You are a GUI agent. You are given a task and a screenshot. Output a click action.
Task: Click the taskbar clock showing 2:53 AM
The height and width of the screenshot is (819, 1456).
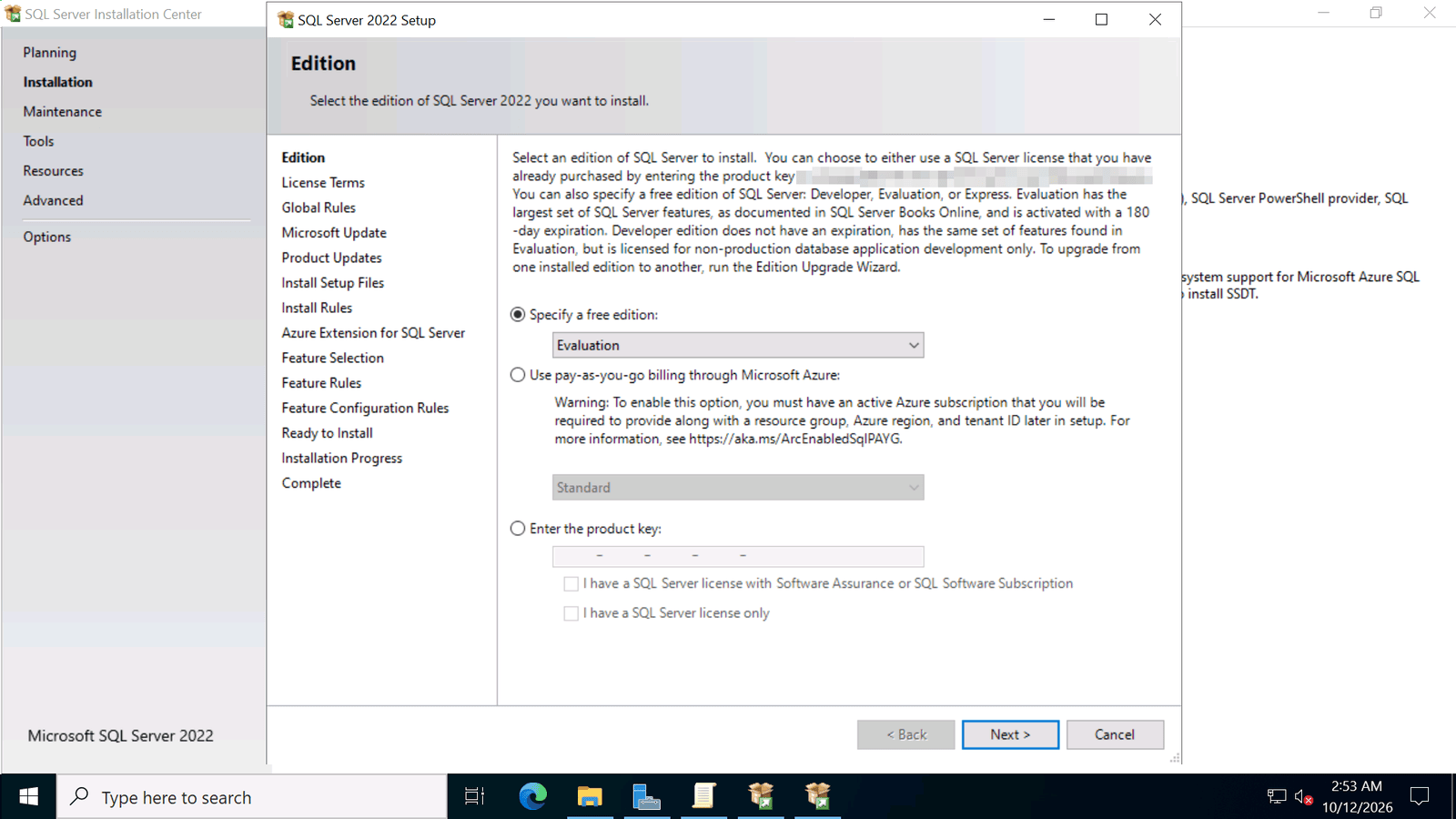click(1357, 796)
